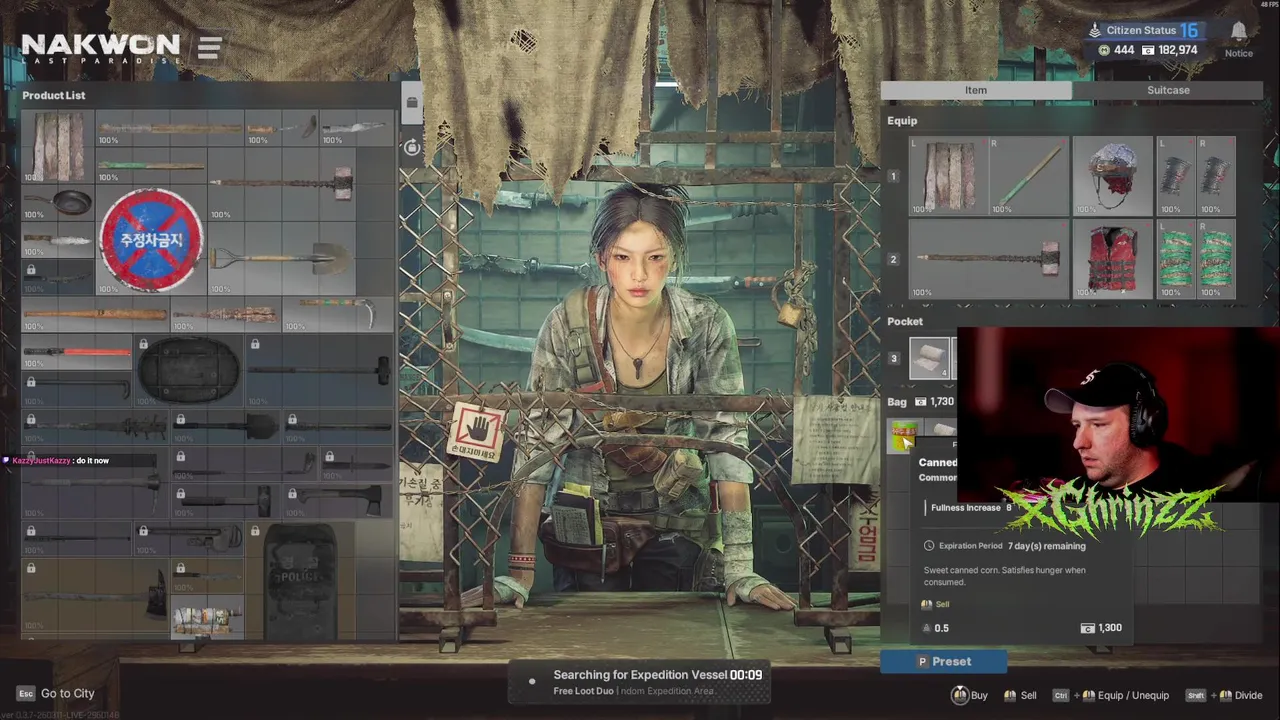
Task: Click equipped wooden plank shield in slot 1
Action: click(x=949, y=176)
